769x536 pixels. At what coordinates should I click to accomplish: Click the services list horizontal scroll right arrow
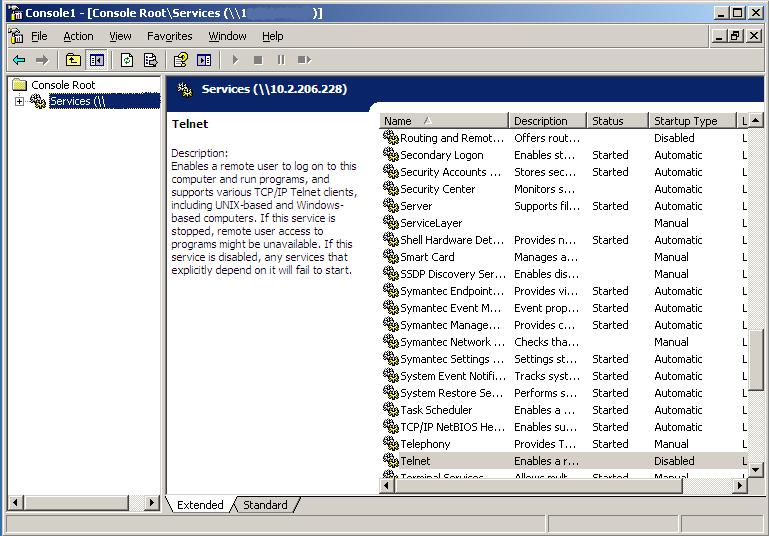click(x=740, y=485)
